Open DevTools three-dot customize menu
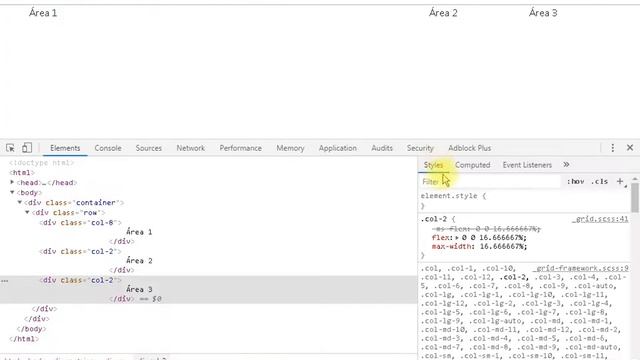 pos(612,148)
